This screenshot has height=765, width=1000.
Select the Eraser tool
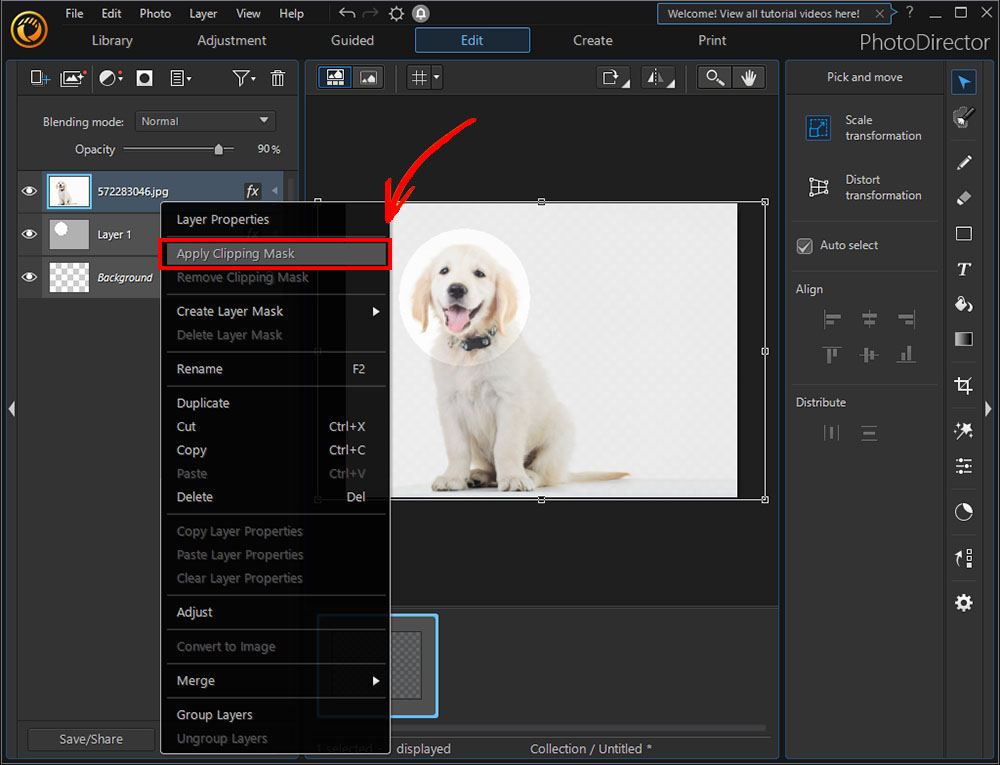[963, 198]
